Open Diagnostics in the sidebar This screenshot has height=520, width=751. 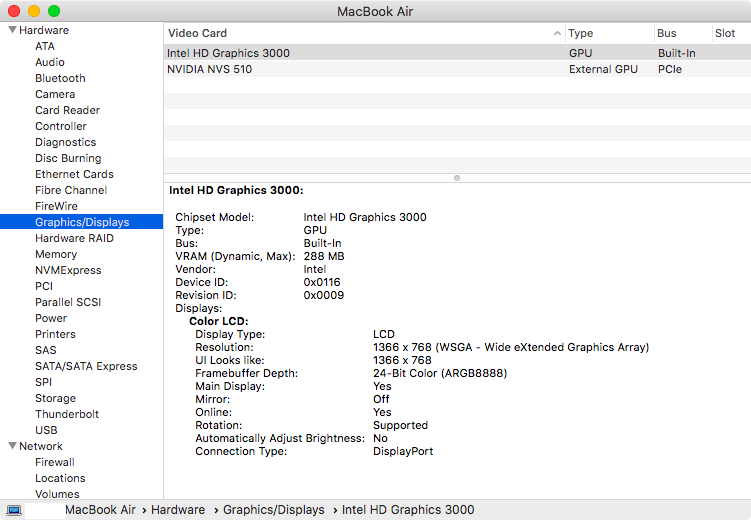[x=66, y=142]
